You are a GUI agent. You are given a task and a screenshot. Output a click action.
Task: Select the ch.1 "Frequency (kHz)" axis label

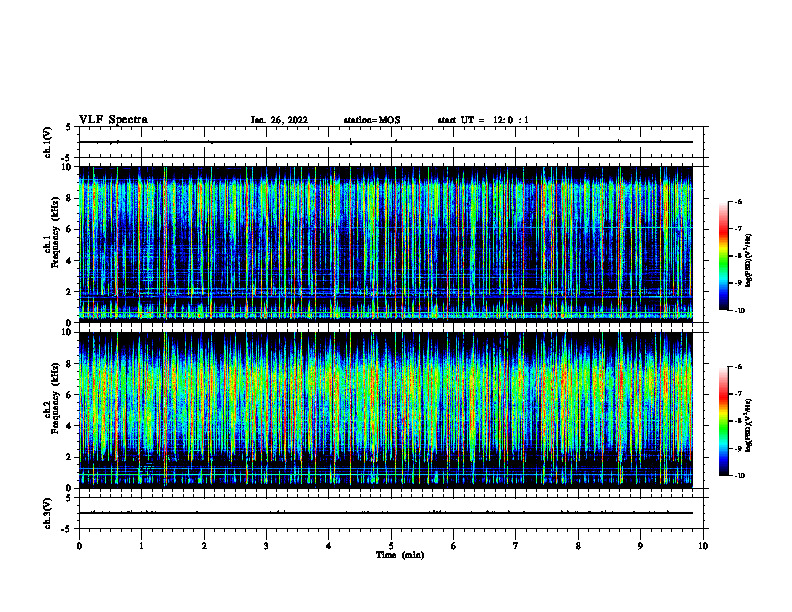click(56, 232)
